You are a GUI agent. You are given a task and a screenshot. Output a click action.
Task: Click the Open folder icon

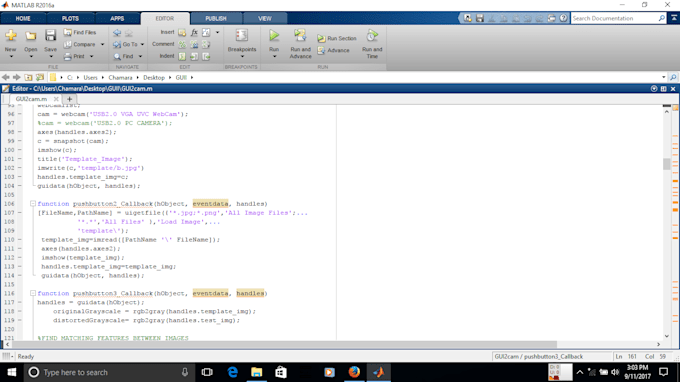30,36
